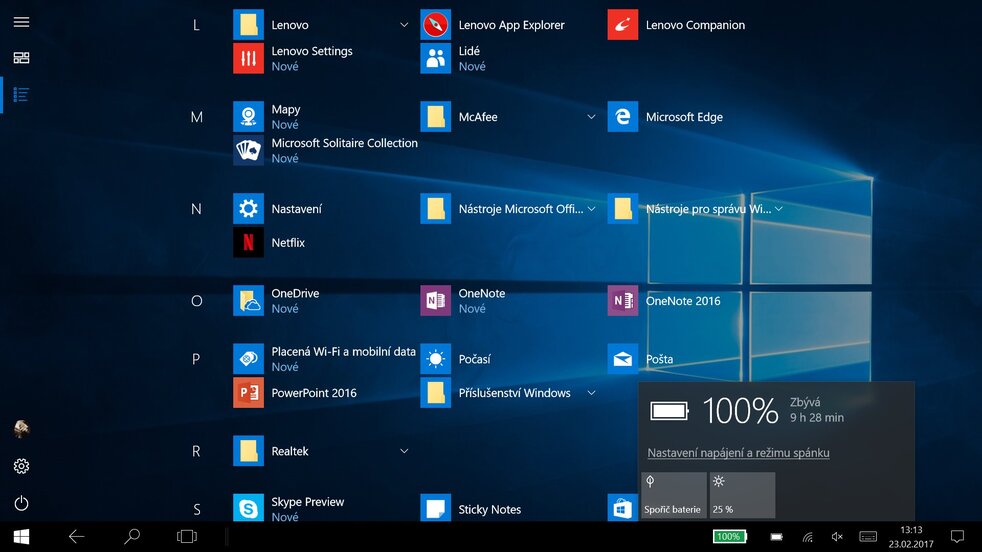Click the Windows Start button
Image resolution: width=982 pixels, height=552 pixels.
21,537
